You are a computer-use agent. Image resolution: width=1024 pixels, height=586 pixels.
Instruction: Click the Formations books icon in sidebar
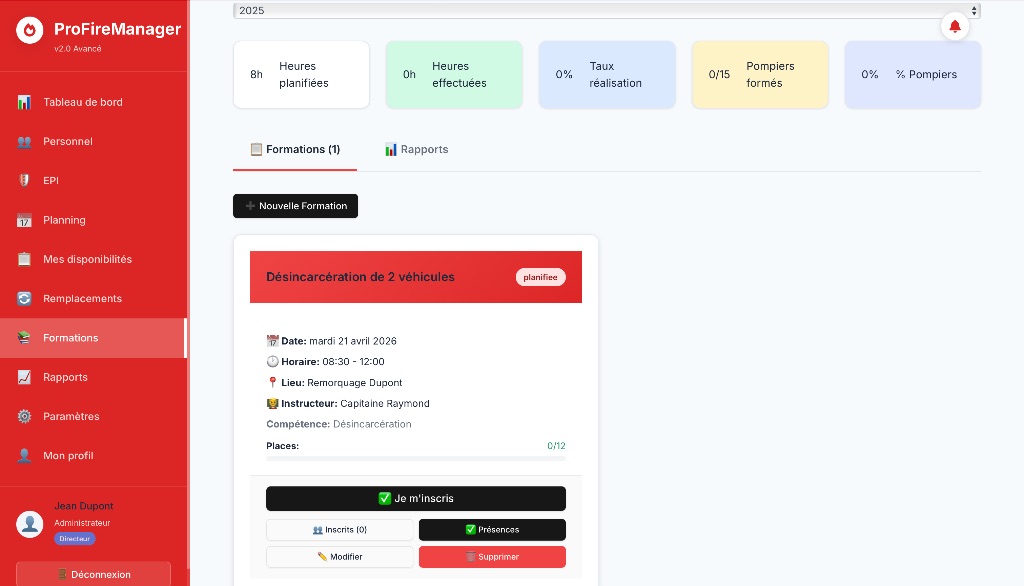pyautogui.click(x=24, y=338)
